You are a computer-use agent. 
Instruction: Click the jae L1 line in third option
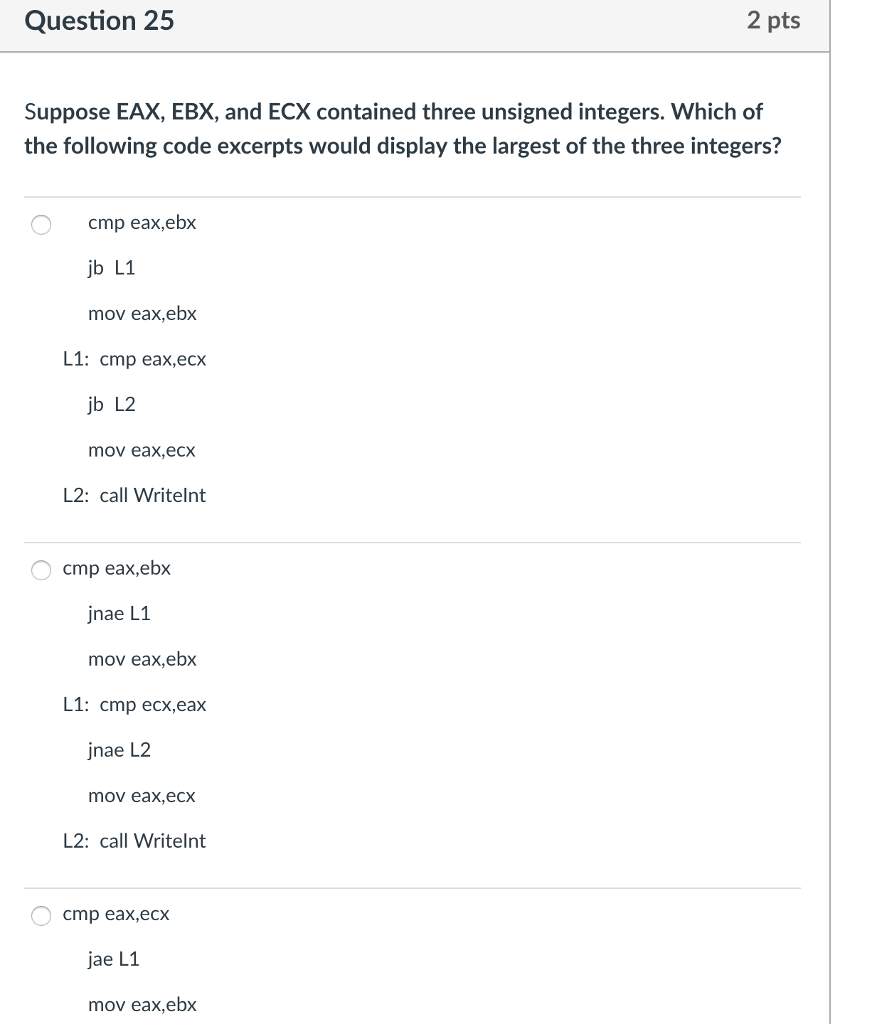click(x=114, y=958)
